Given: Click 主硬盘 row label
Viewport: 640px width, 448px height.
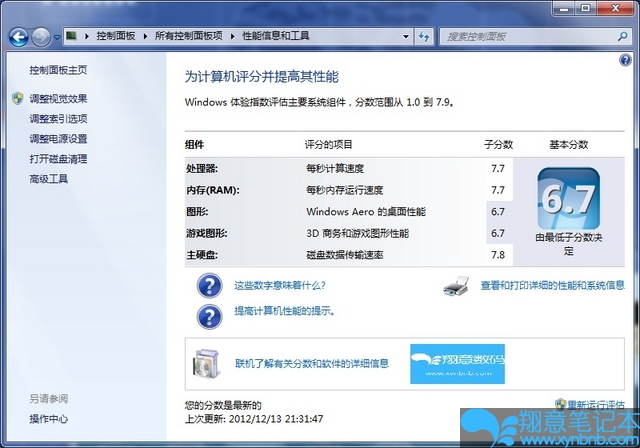Looking at the screenshot, I should click(202, 255).
